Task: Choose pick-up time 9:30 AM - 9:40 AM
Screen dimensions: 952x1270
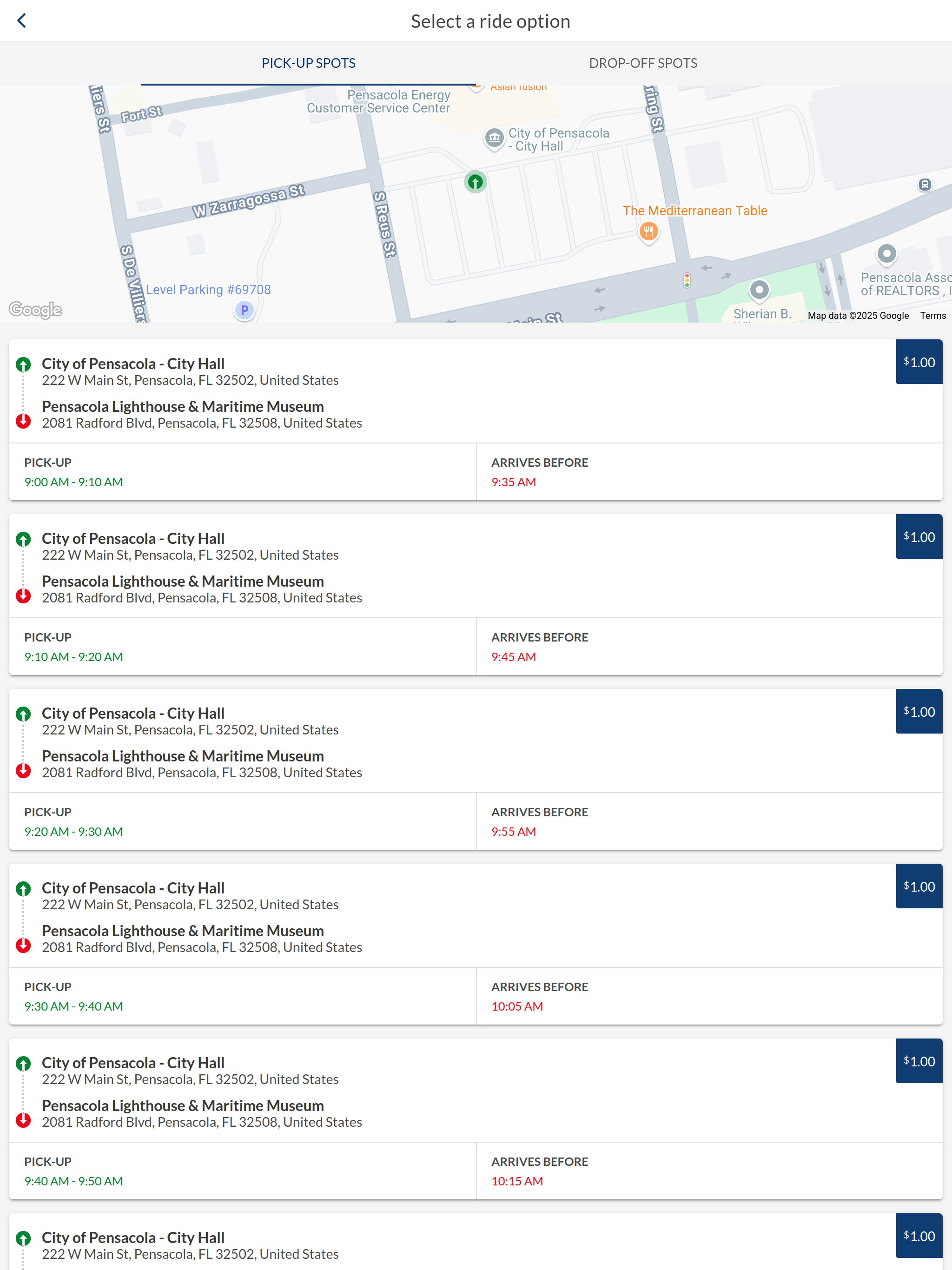Action: pos(73,1006)
